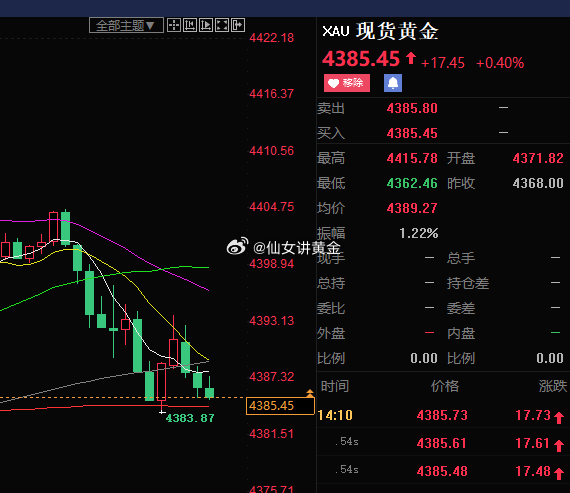Click the axis label 4422.18
Image resolution: width=570 pixels, height=493 pixels.
(x=272, y=37)
